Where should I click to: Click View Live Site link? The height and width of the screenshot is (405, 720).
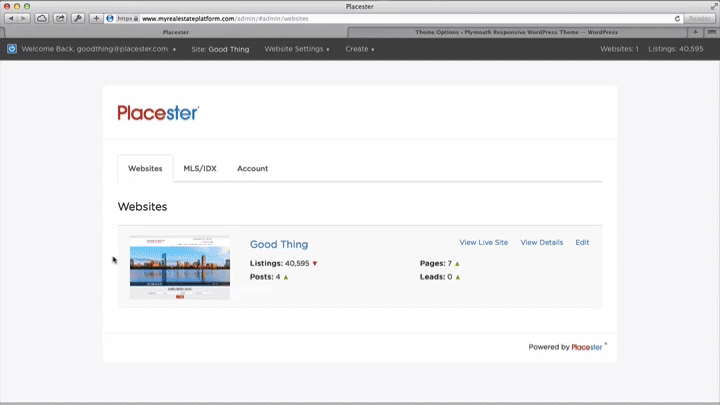(x=484, y=242)
